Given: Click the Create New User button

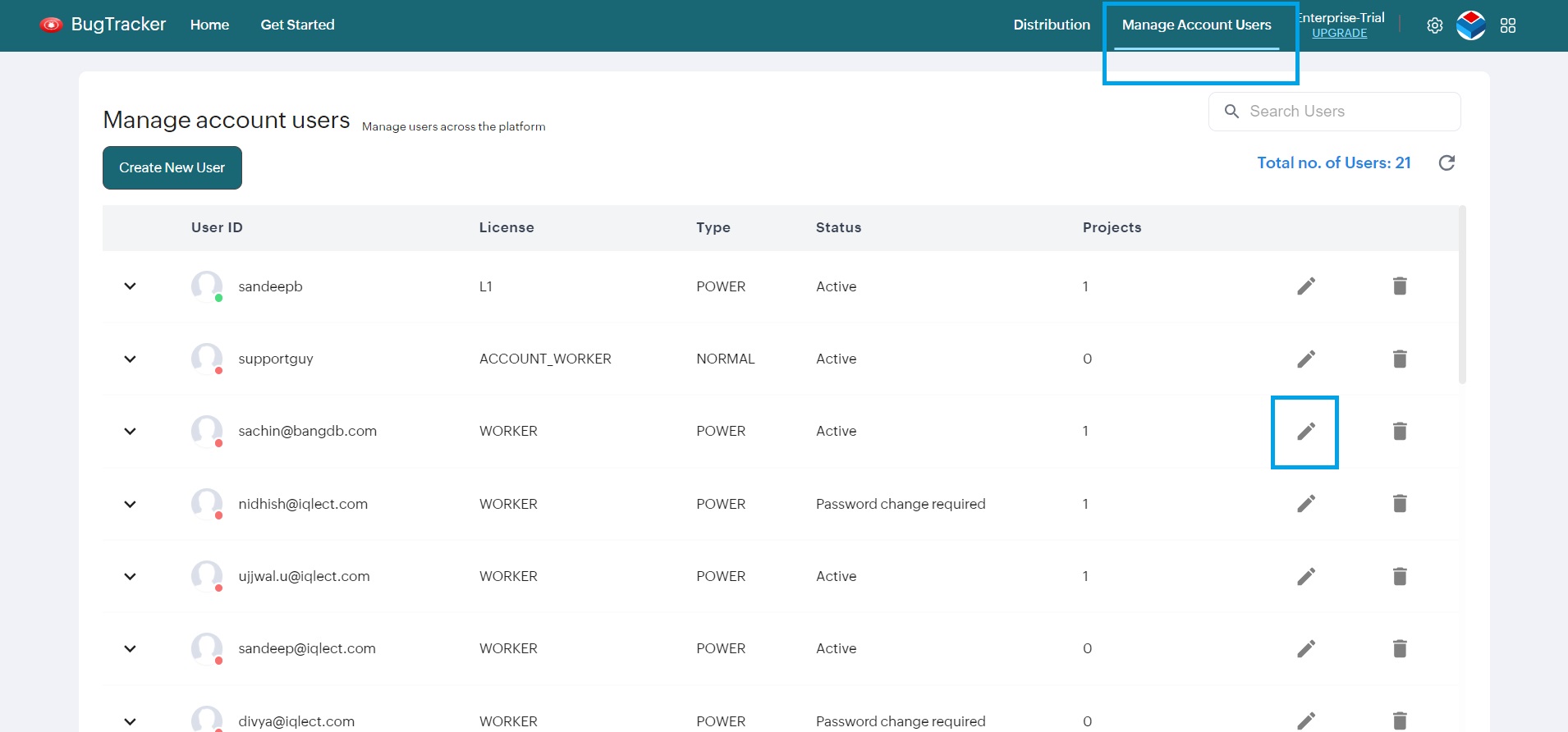Looking at the screenshot, I should tap(172, 167).
